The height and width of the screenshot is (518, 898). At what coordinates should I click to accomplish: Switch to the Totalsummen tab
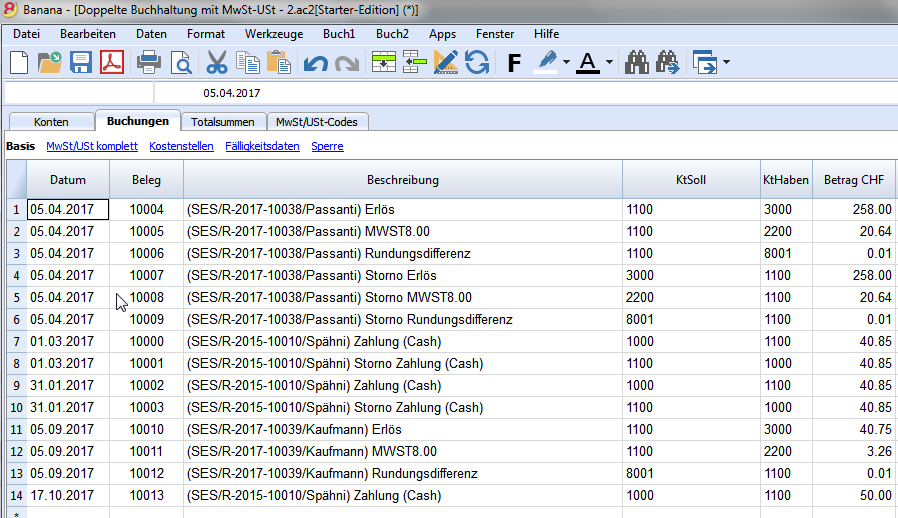pyautogui.click(x=223, y=121)
